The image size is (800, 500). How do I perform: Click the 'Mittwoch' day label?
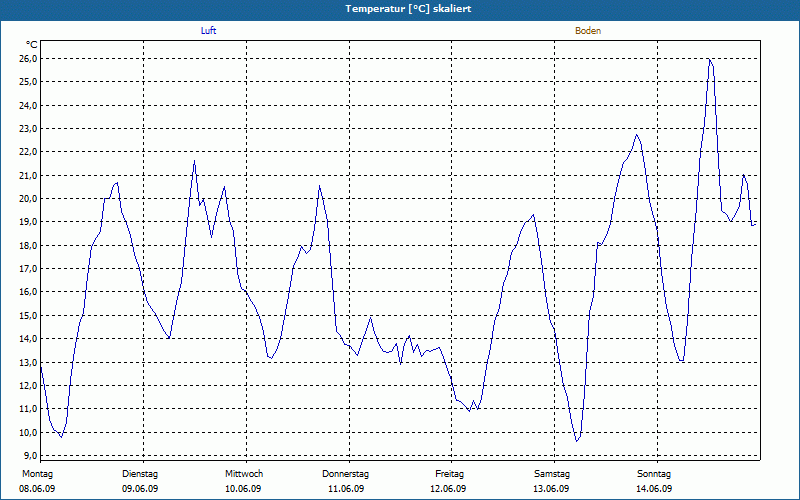click(x=244, y=474)
